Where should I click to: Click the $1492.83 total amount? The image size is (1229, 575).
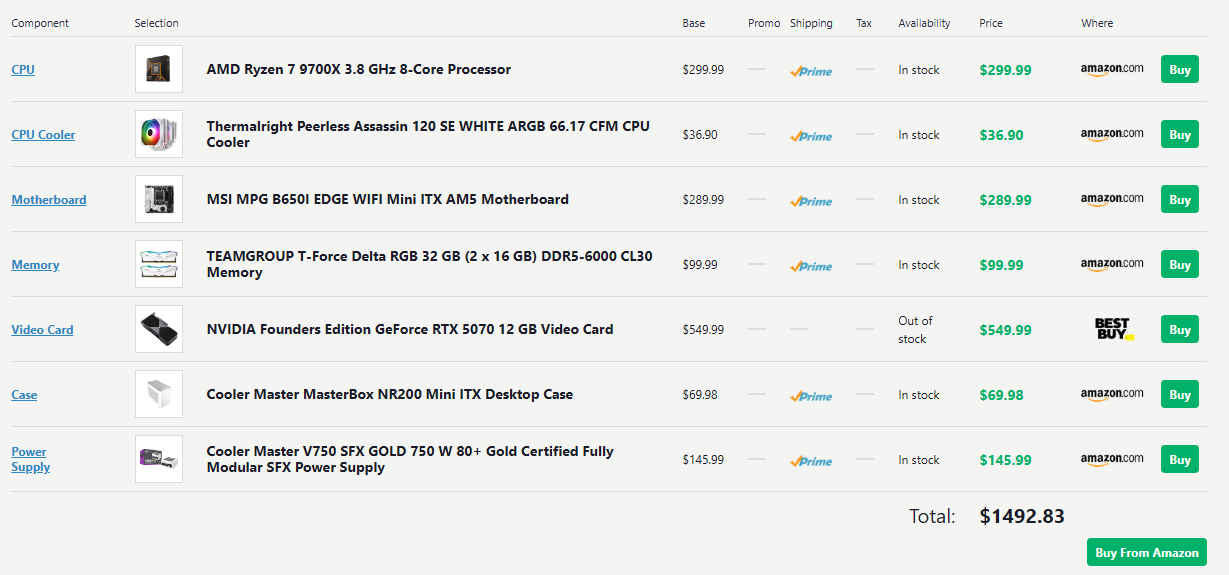(x=1022, y=516)
